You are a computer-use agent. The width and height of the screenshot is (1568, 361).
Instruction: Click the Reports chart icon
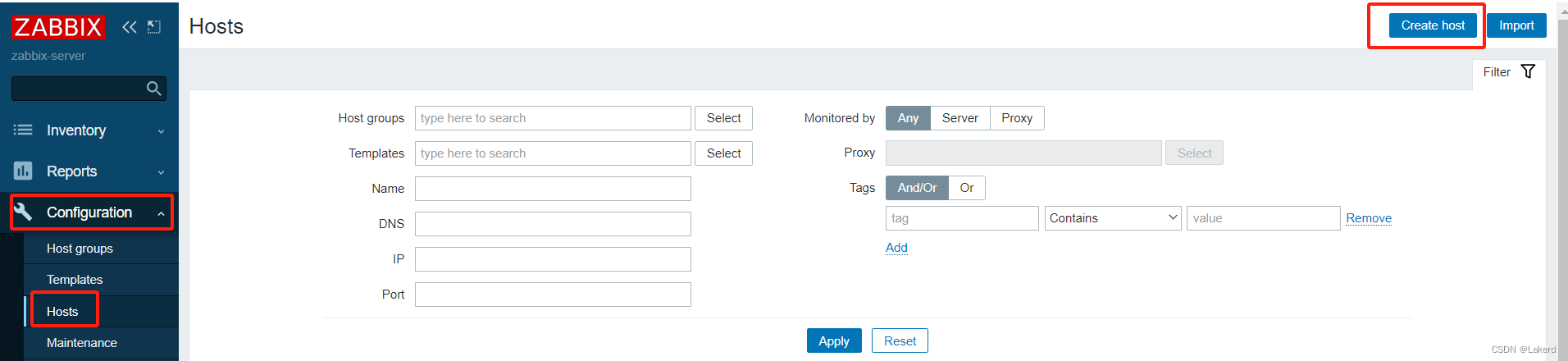tap(23, 171)
